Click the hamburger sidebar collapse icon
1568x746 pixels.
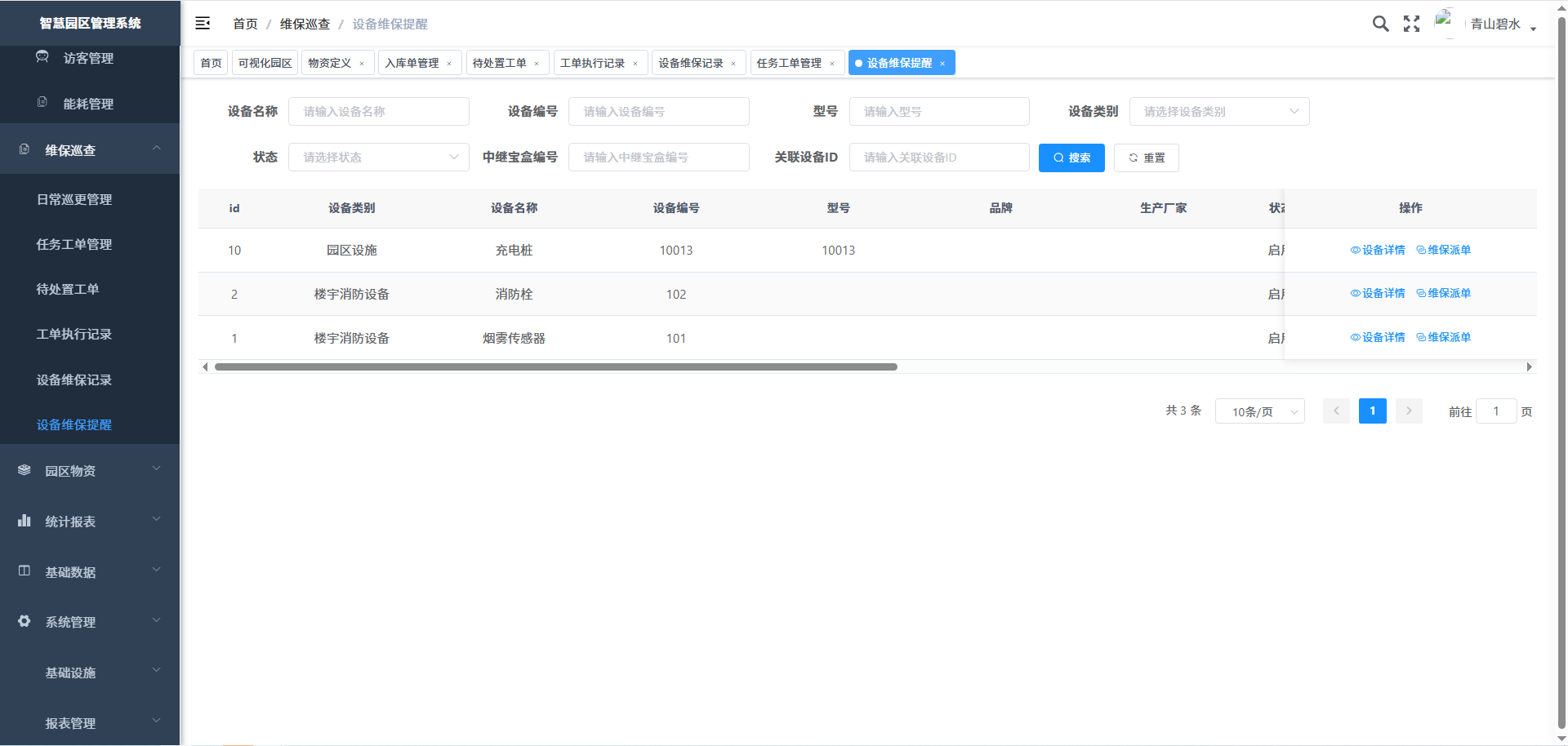pos(203,24)
